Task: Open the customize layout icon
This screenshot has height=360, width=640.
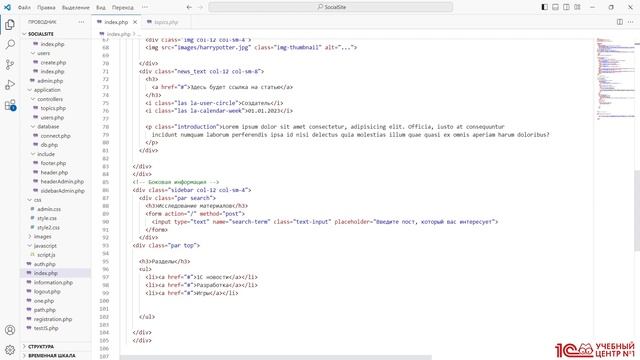Action: (578, 7)
